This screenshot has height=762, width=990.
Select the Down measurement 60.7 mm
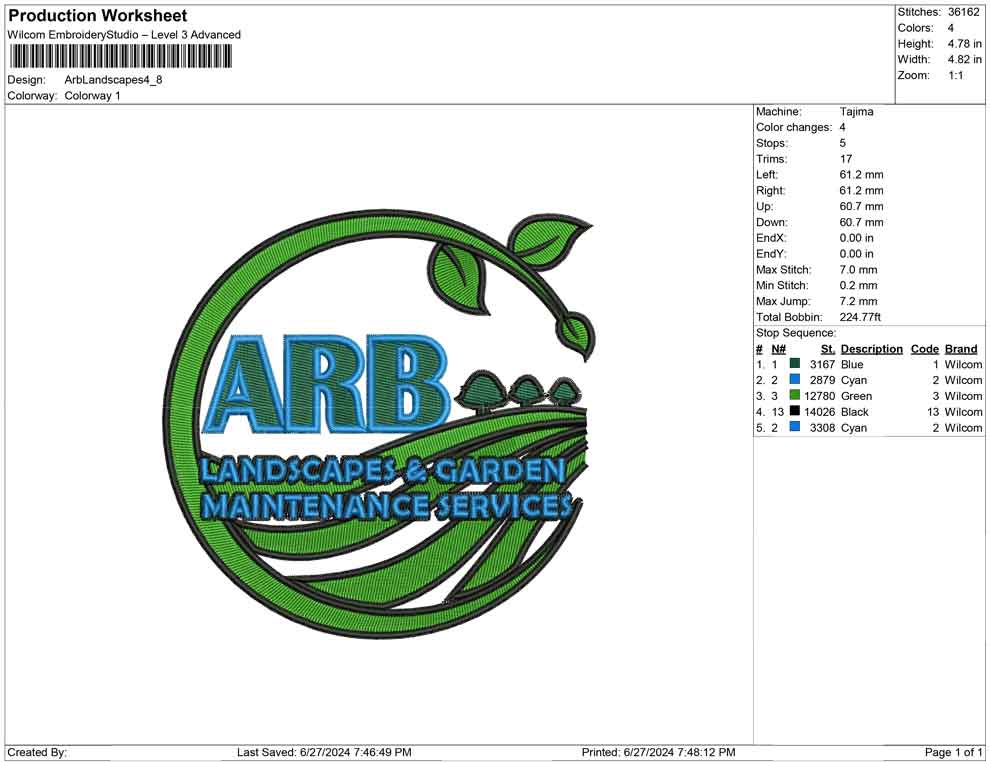861,222
